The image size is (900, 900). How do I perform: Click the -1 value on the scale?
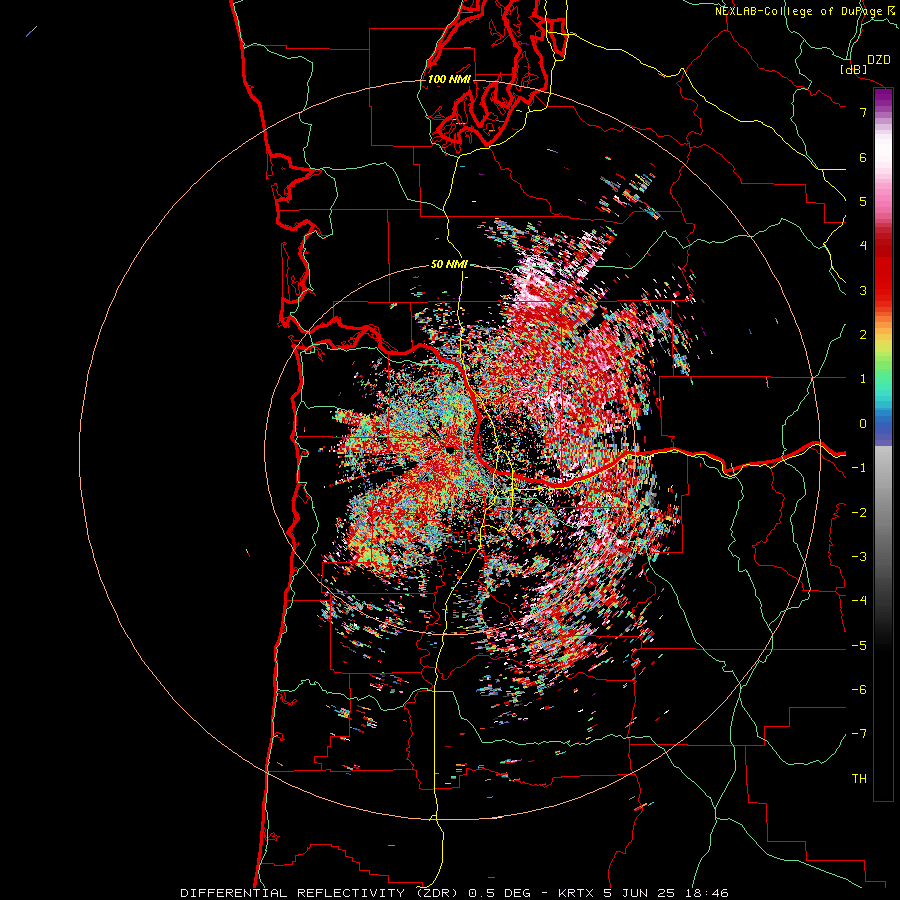859,467
